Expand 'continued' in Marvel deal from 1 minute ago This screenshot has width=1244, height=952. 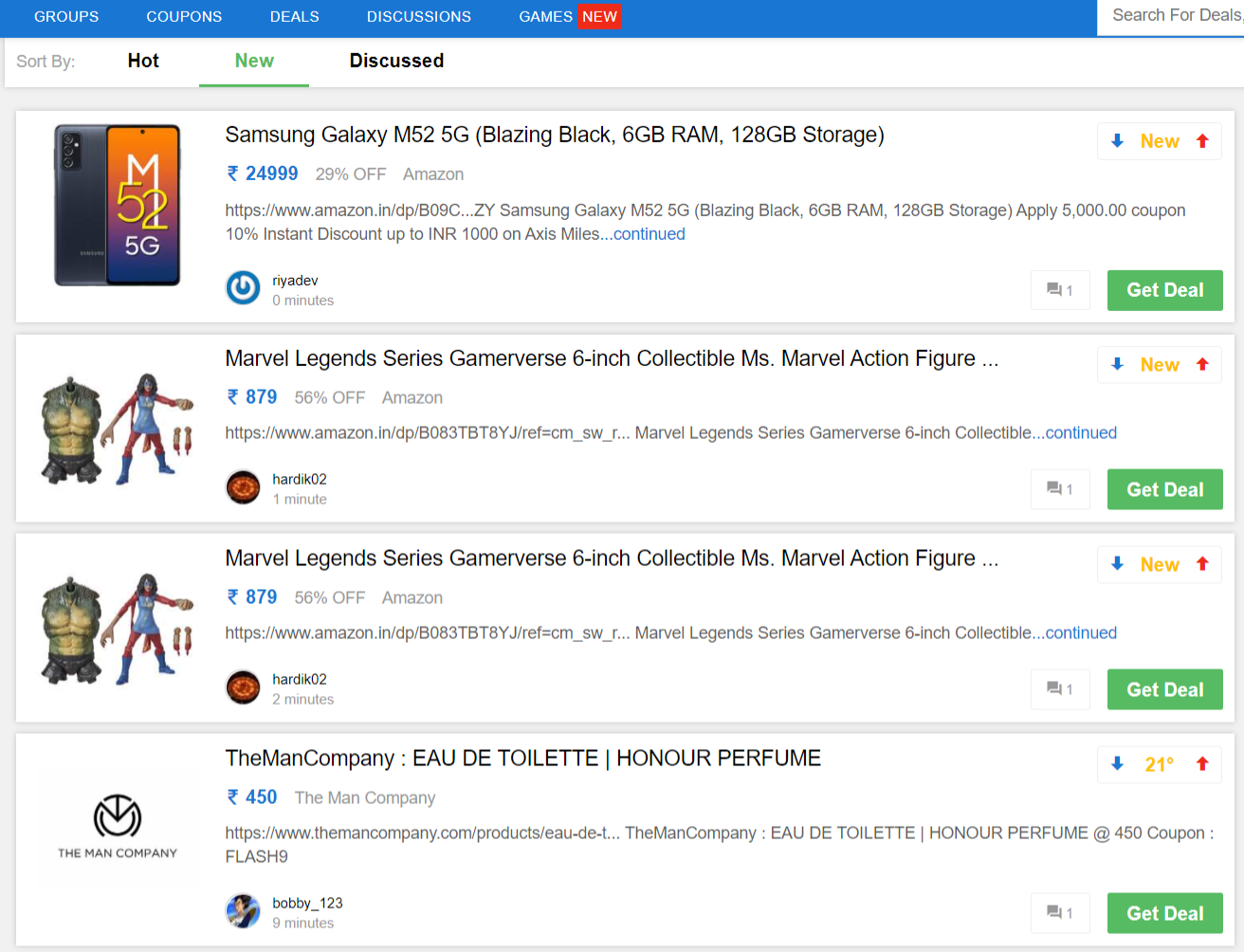pyautogui.click(x=1081, y=433)
